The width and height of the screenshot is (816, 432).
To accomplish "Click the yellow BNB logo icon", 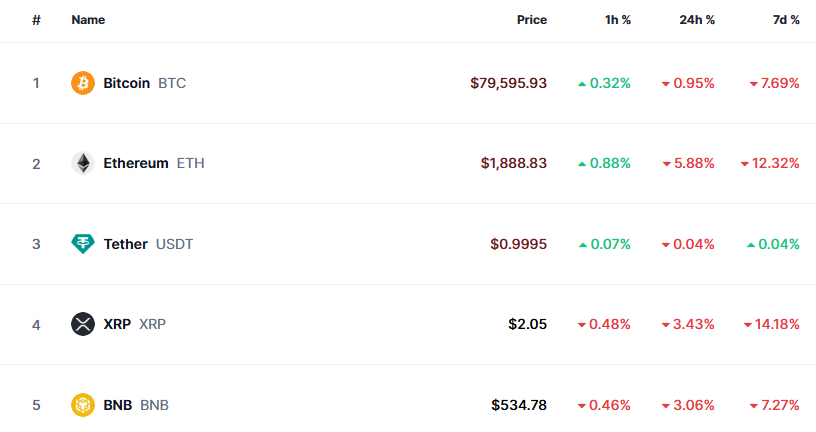I will [x=83, y=405].
